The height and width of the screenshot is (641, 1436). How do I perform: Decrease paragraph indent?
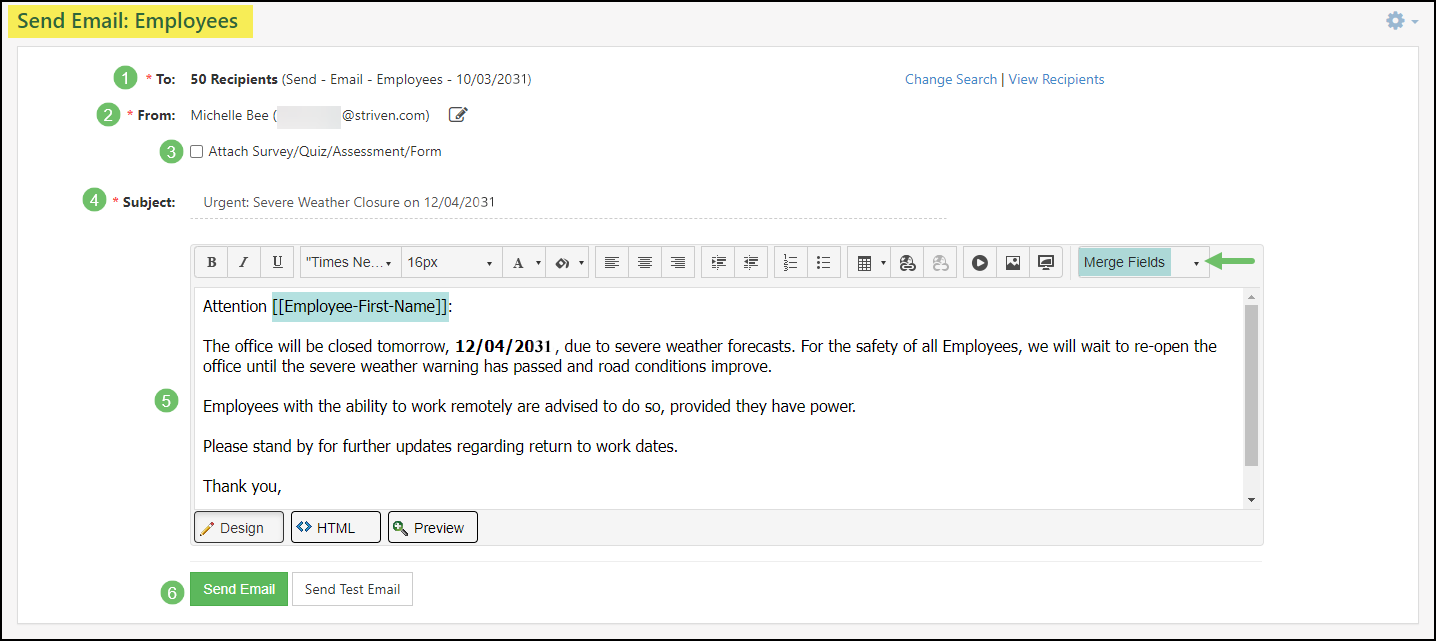[751, 262]
